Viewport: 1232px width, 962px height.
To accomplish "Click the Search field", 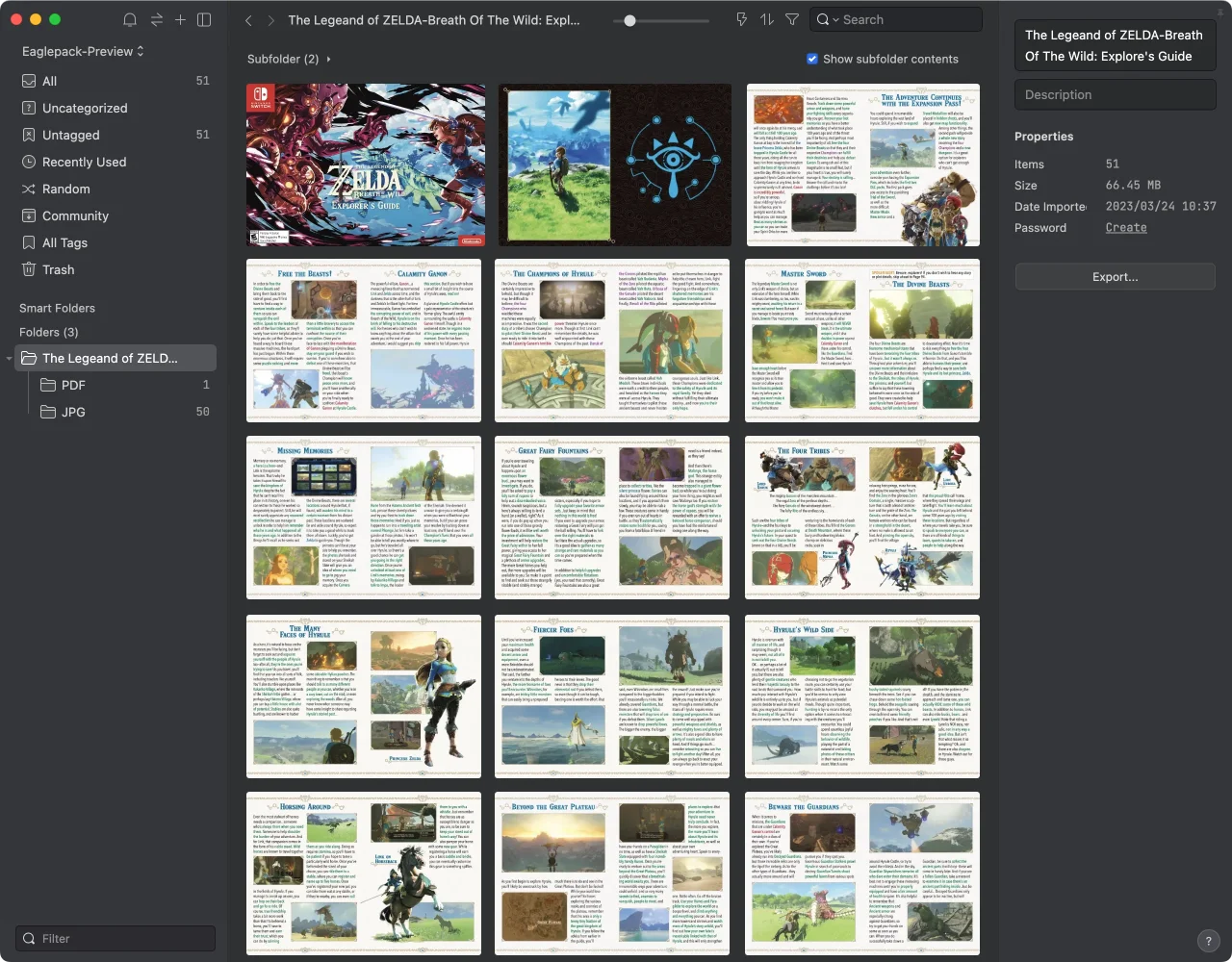I will click(896, 19).
